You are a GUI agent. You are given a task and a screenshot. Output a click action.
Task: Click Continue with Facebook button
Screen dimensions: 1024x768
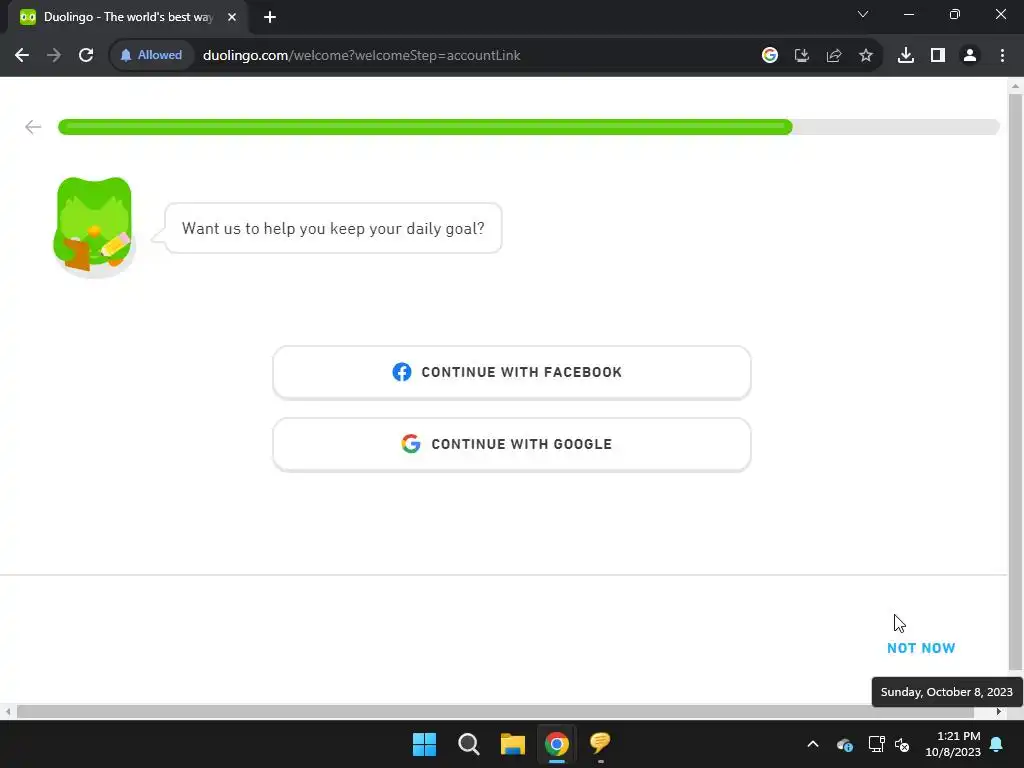pyautogui.click(x=511, y=372)
